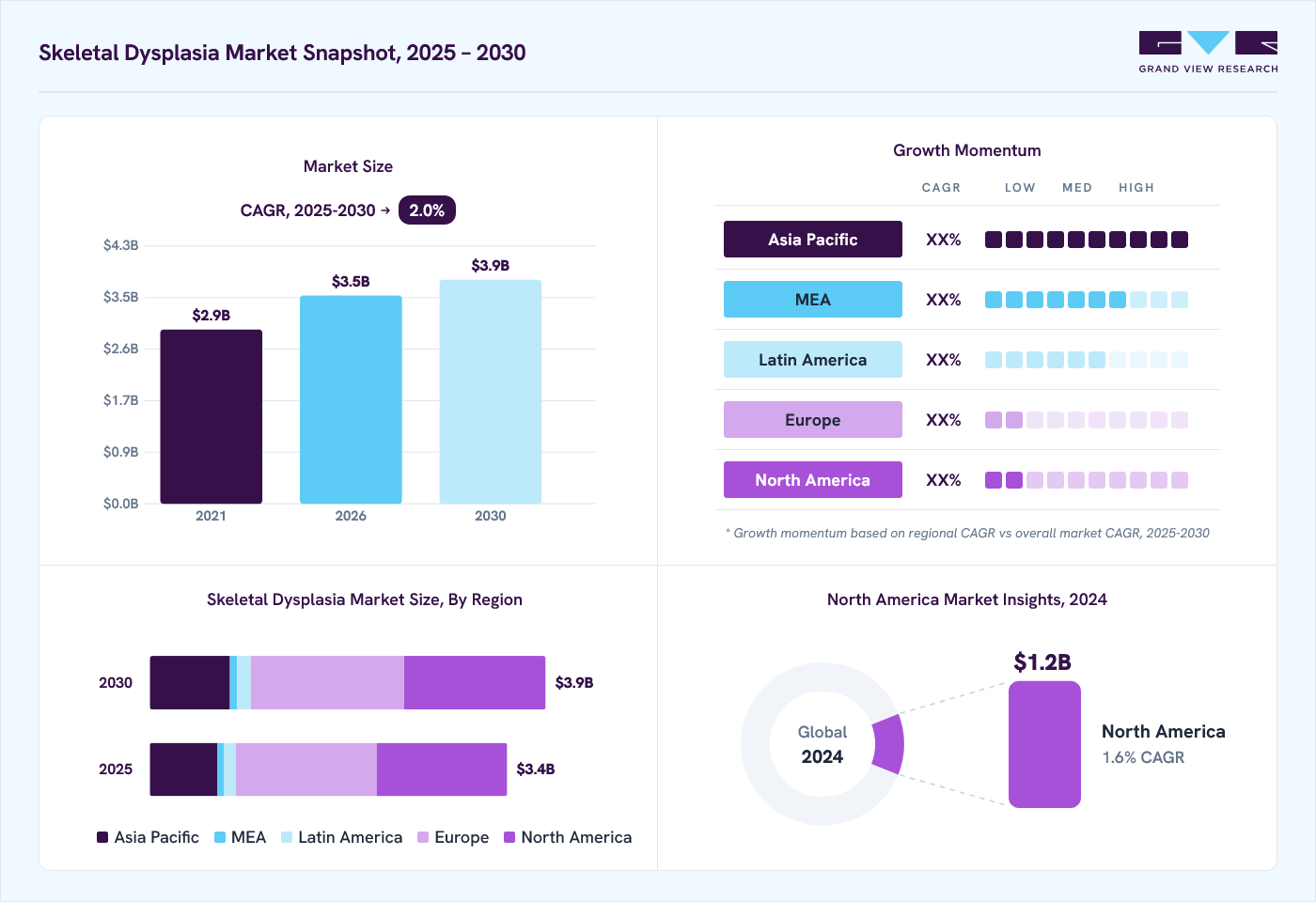Select the North America legend color square

click(509, 837)
